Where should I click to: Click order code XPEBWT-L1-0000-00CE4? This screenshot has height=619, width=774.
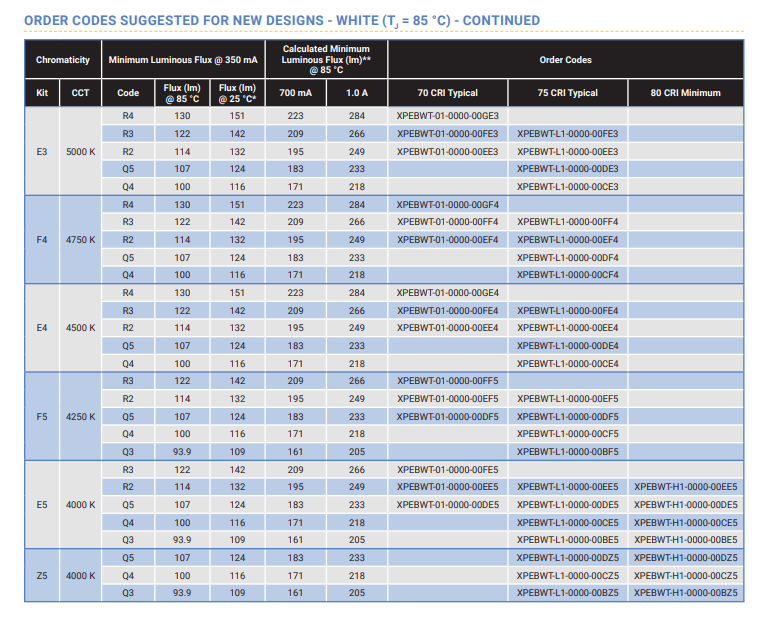[568, 363]
